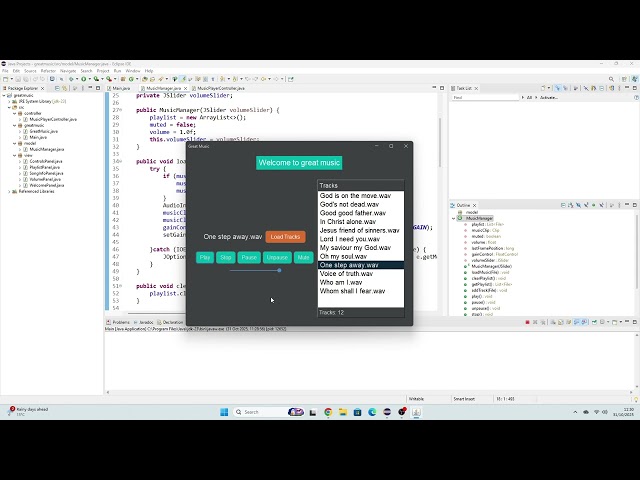This screenshot has width=640, height=480.
Task: Open the Window menu
Action: [x=133, y=71]
